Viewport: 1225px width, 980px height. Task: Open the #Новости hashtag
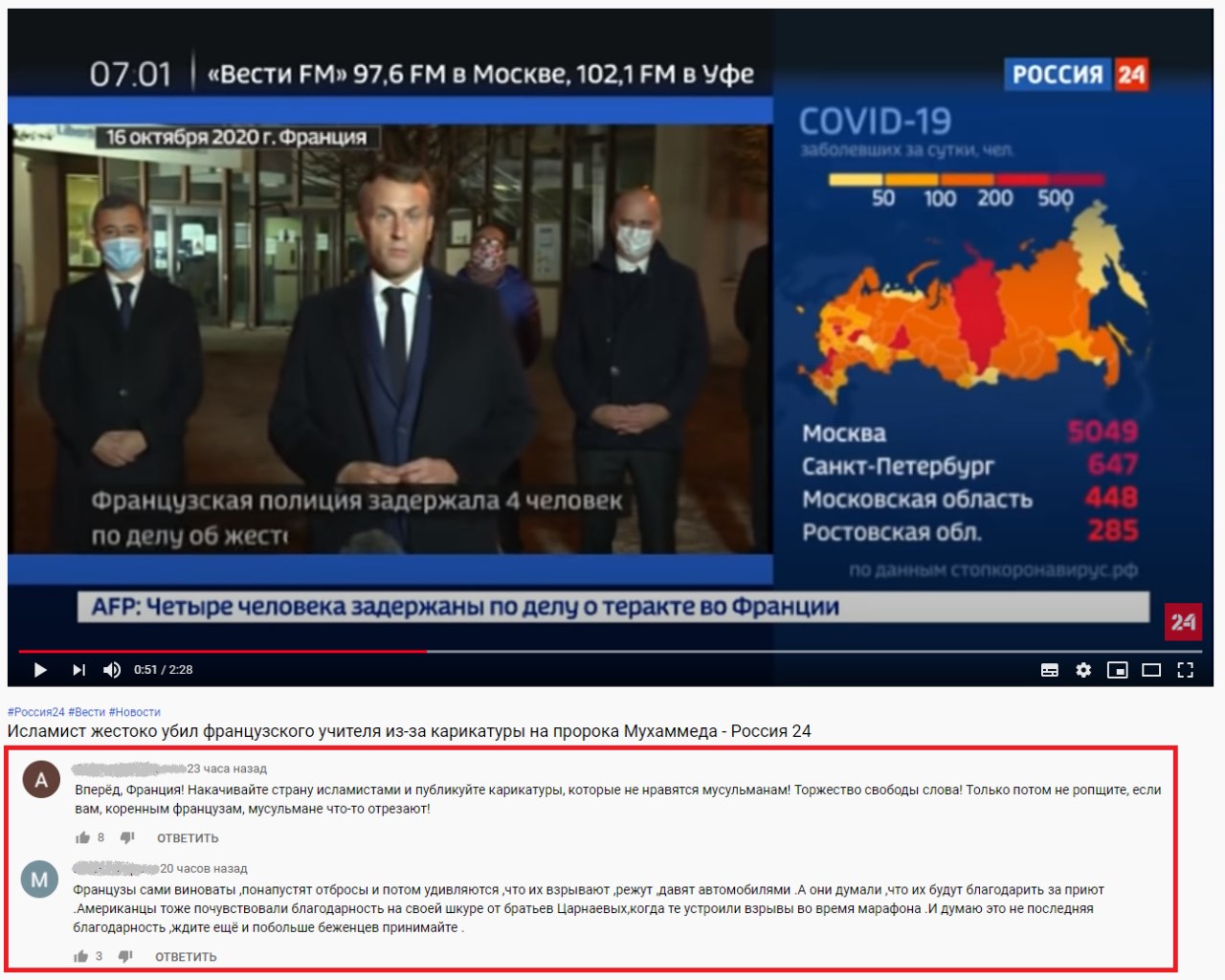[135, 712]
